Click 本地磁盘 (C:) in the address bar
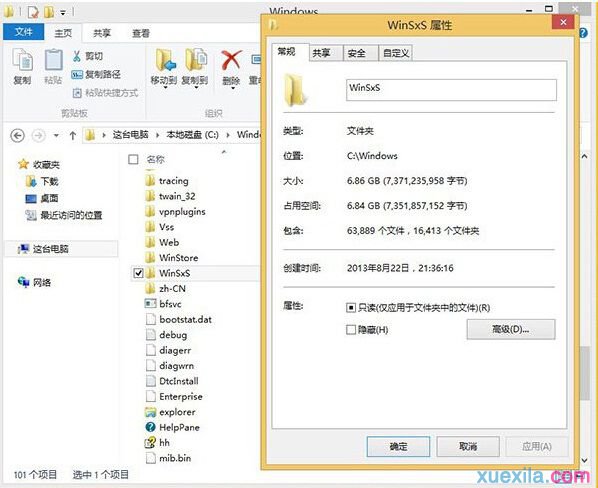 [x=193, y=135]
